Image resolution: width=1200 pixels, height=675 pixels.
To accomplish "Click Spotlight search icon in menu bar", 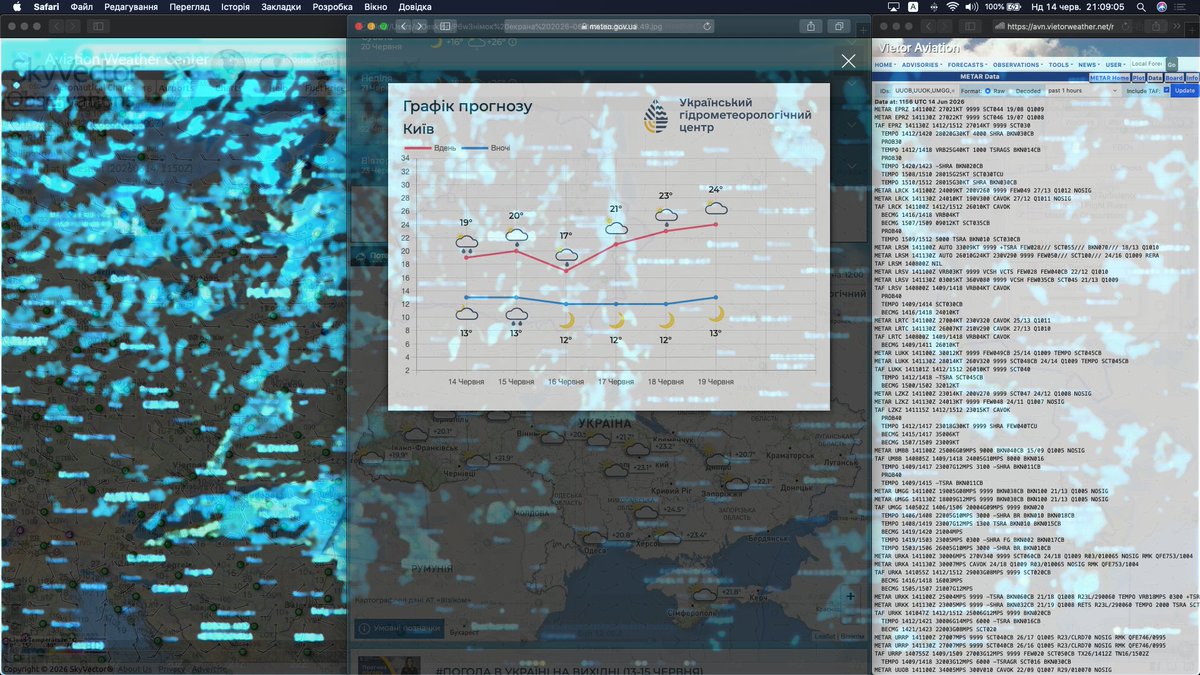I will coord(1141,7).
